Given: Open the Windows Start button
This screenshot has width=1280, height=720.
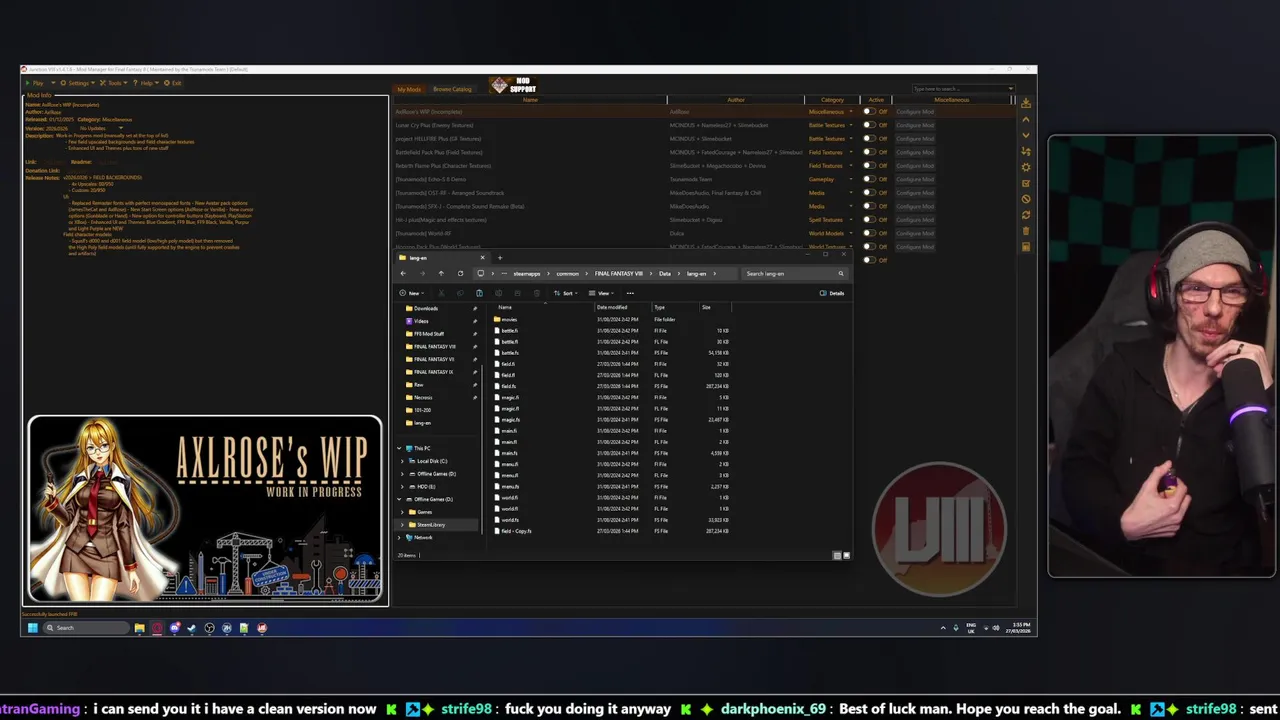Looking at the screenshot, I should (x=33, y=628).
